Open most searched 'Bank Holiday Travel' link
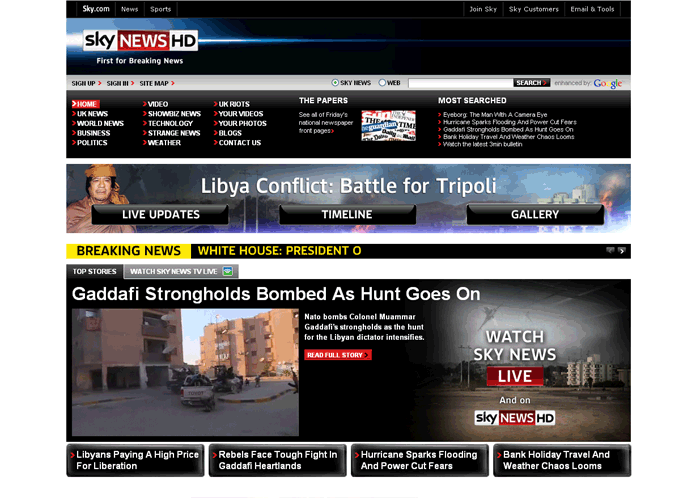The height and width of the screenshot is (498, 700). point(506,137)
